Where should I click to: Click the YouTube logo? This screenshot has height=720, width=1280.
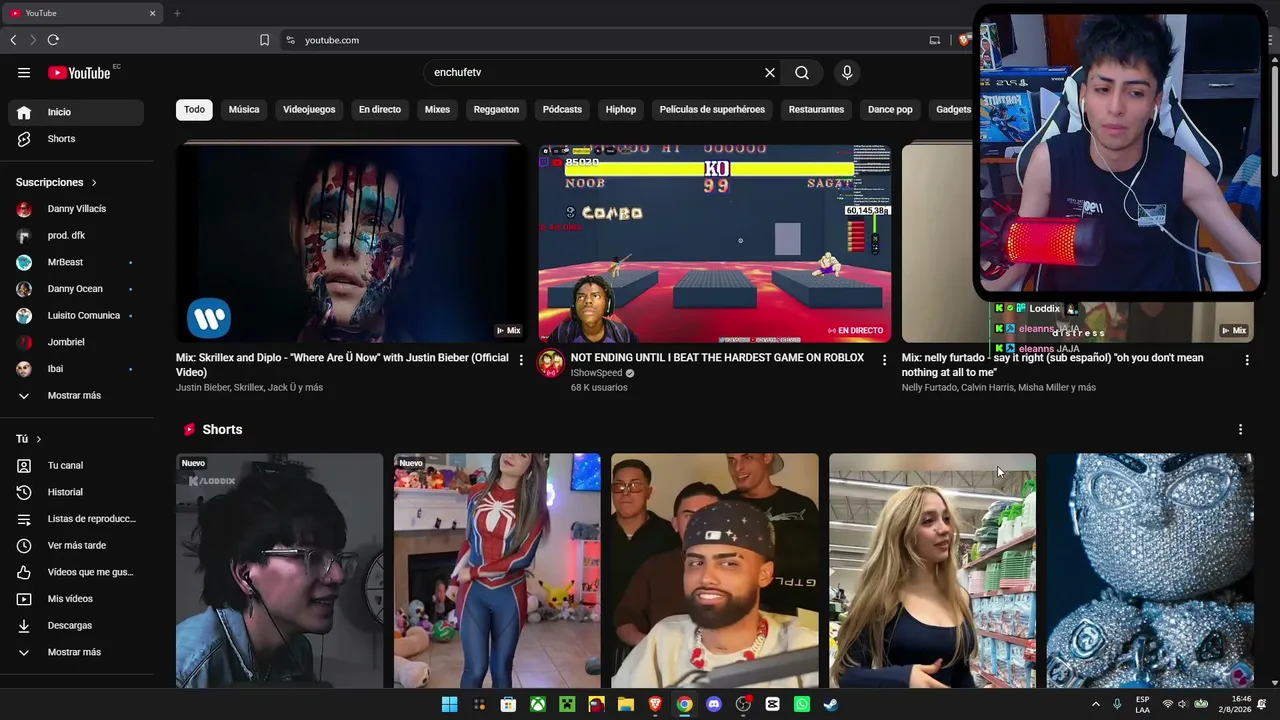(79, 73)
